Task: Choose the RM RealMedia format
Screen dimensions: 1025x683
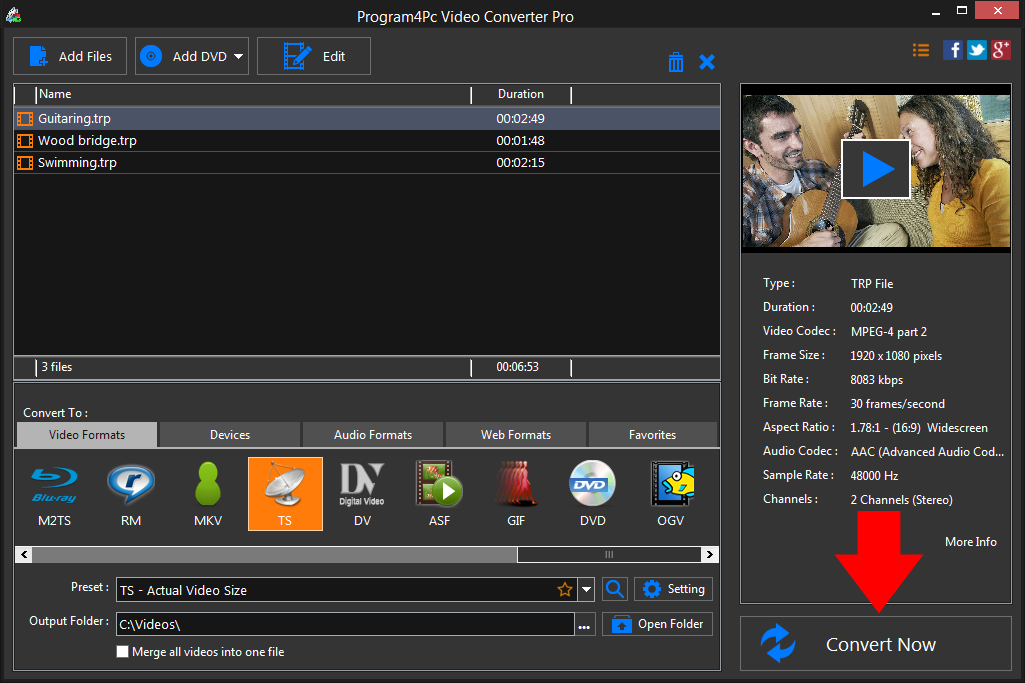Action: click(130, 493)
